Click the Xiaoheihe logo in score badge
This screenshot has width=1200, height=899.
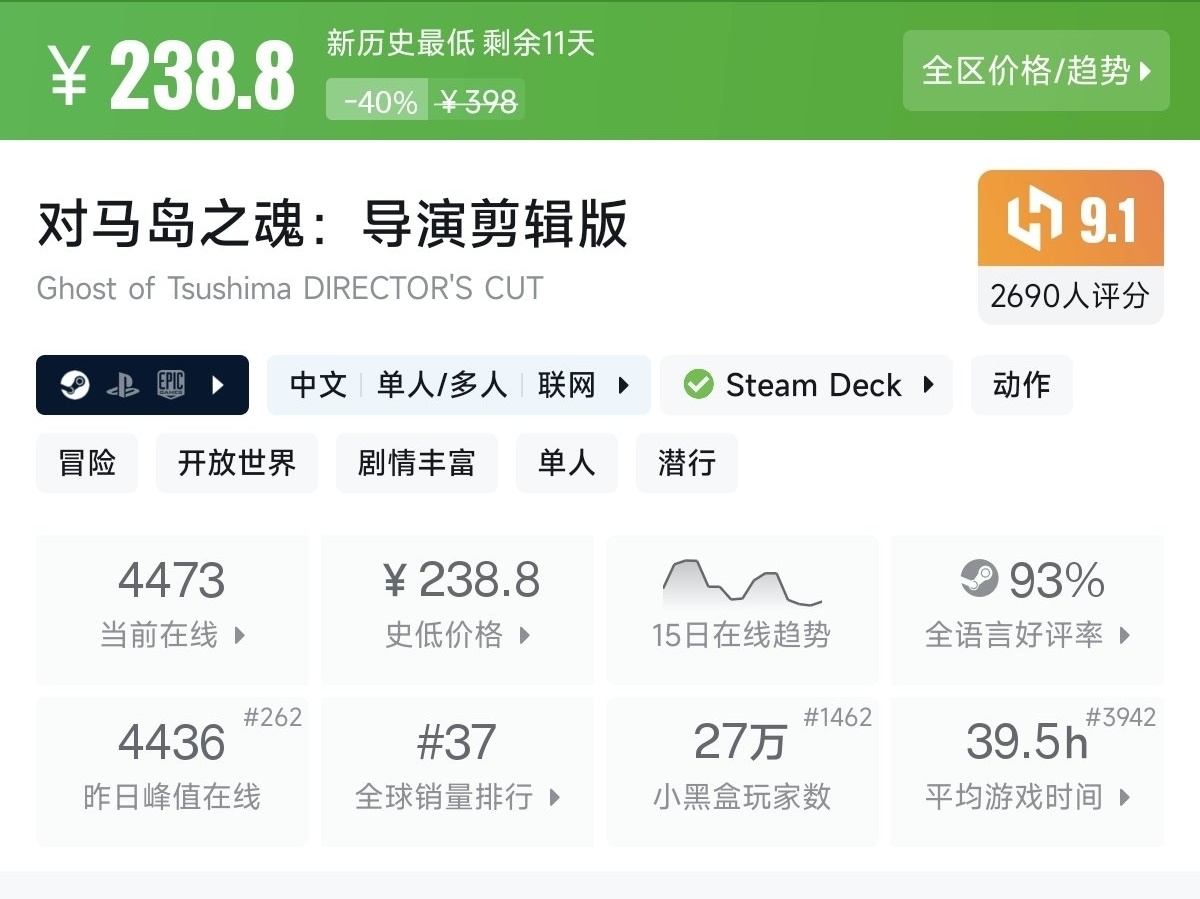click(x=1033, y=218)
